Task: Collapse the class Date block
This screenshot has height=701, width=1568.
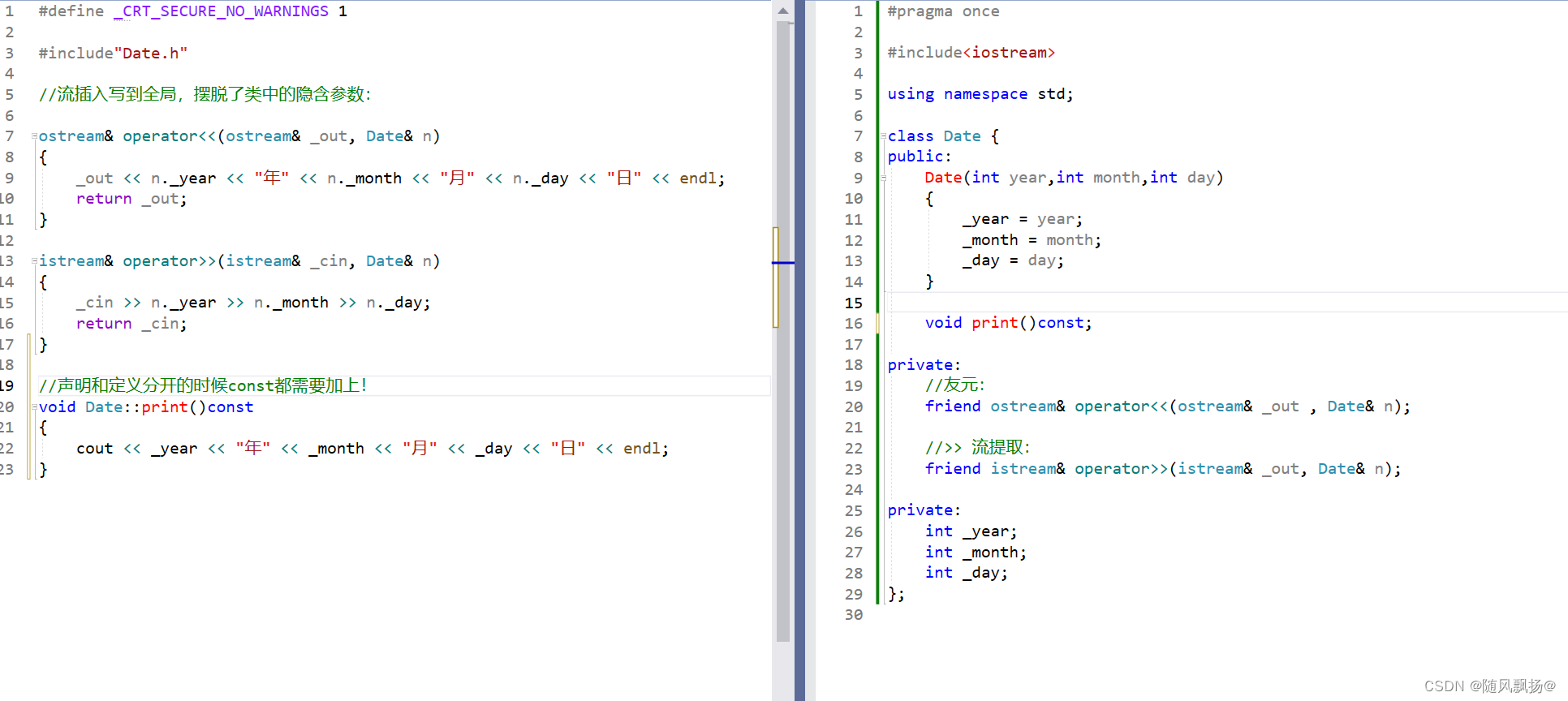Action: click(883, 136)
